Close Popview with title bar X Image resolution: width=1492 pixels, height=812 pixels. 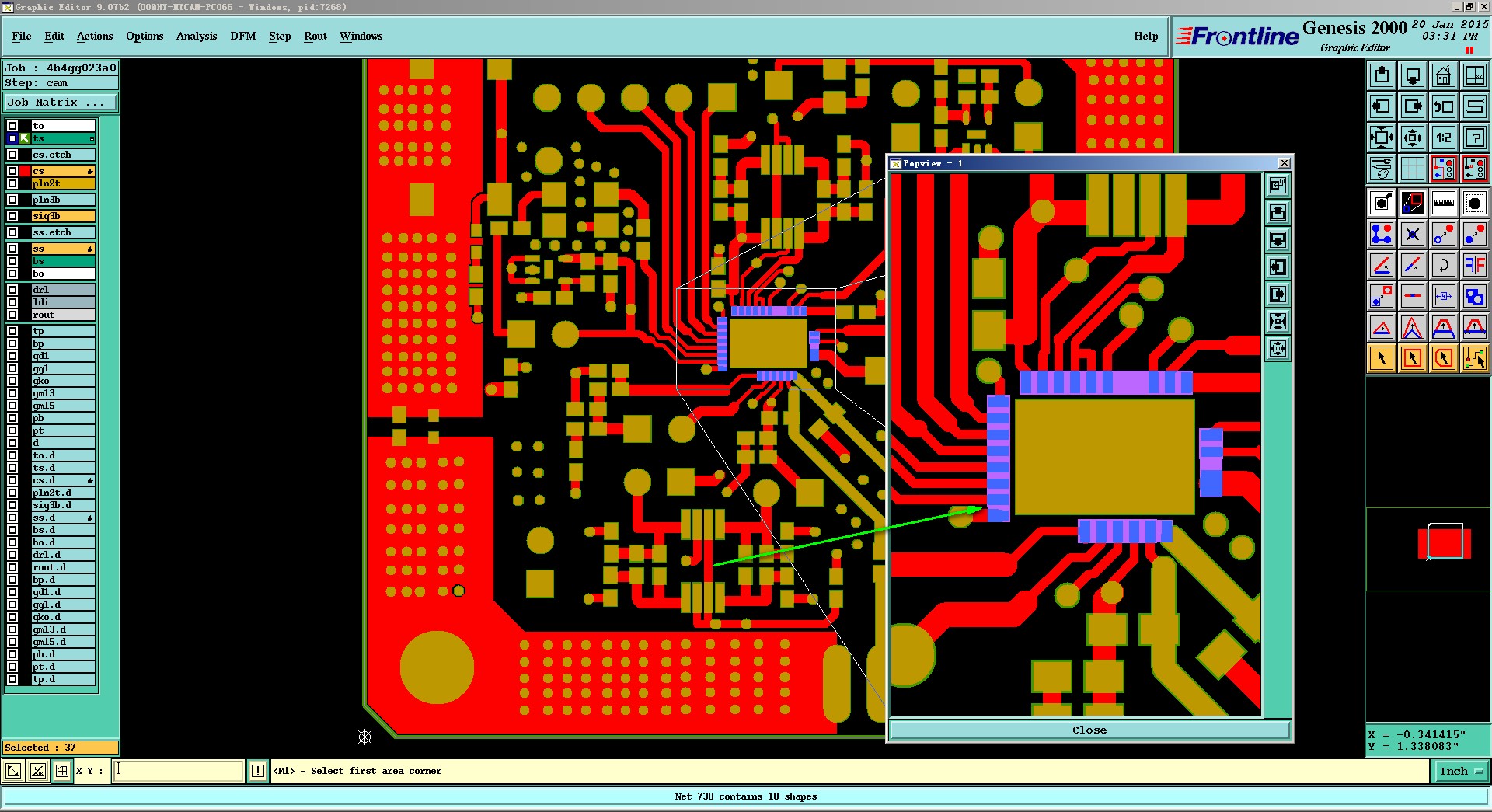1285,163
